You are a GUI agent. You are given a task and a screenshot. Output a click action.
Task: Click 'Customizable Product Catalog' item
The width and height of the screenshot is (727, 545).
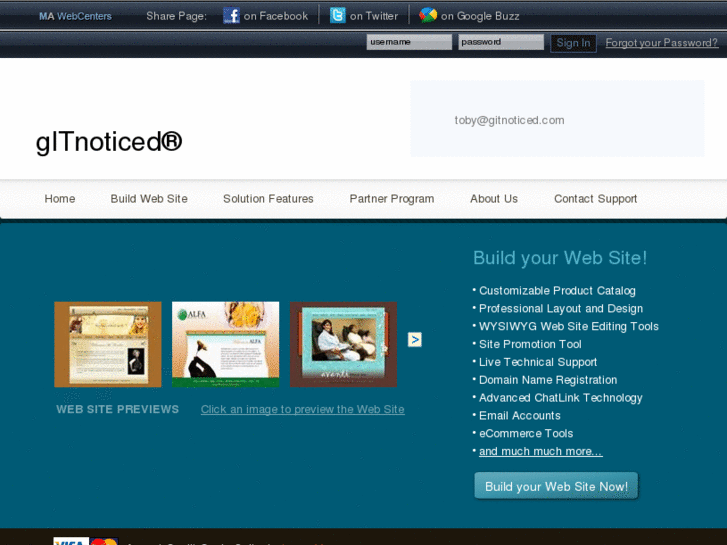tap(557, 291)
